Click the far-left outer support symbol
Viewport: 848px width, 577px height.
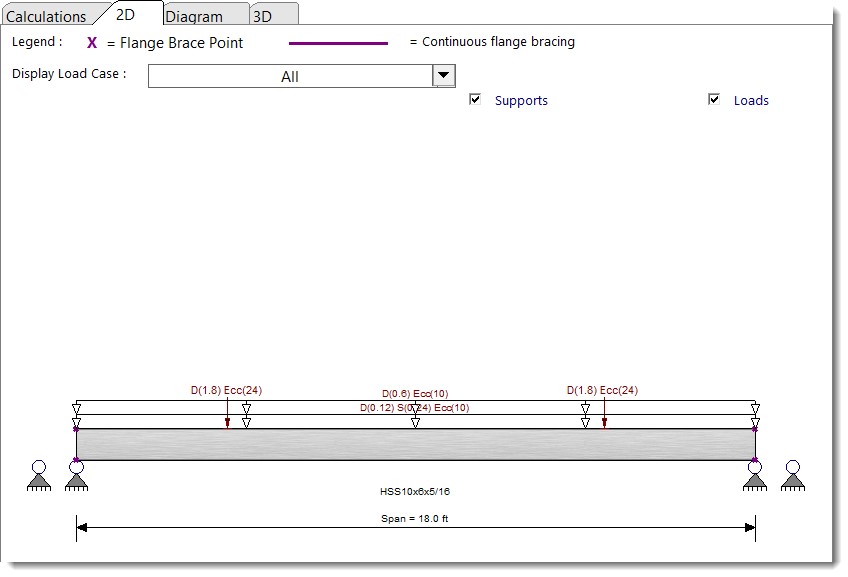(x=39, y=476)
